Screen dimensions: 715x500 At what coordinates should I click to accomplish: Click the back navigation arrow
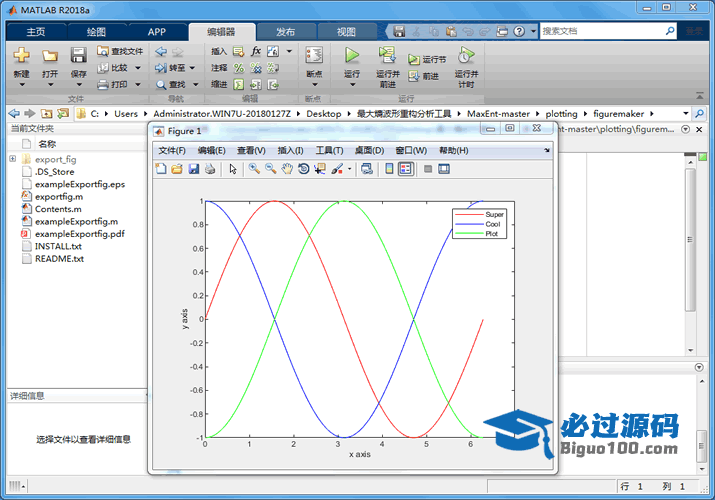click(14, 113)
